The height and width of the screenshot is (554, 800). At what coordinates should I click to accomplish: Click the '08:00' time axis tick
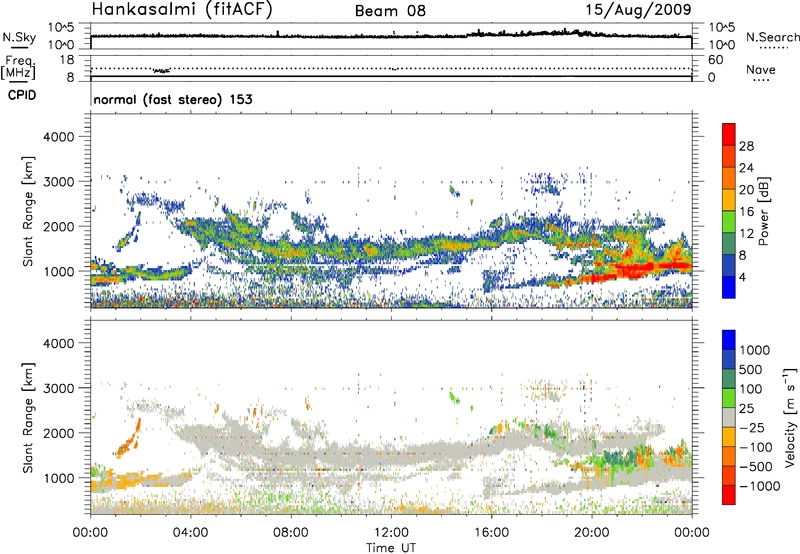tap(291, 533)
